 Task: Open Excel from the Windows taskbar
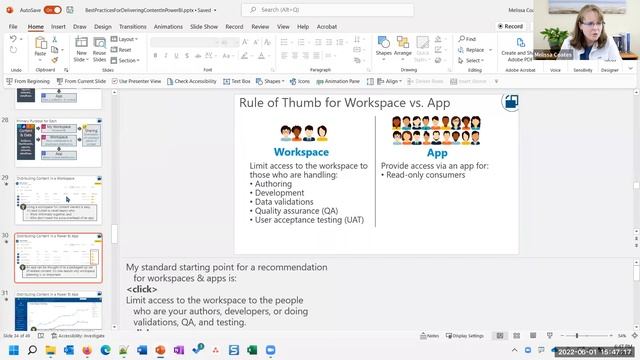[x=252, y=350]
